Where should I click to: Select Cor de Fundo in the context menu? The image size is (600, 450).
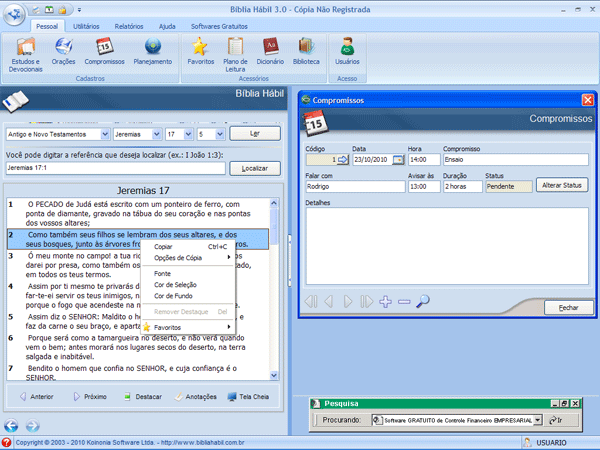[x=176, y=297]
